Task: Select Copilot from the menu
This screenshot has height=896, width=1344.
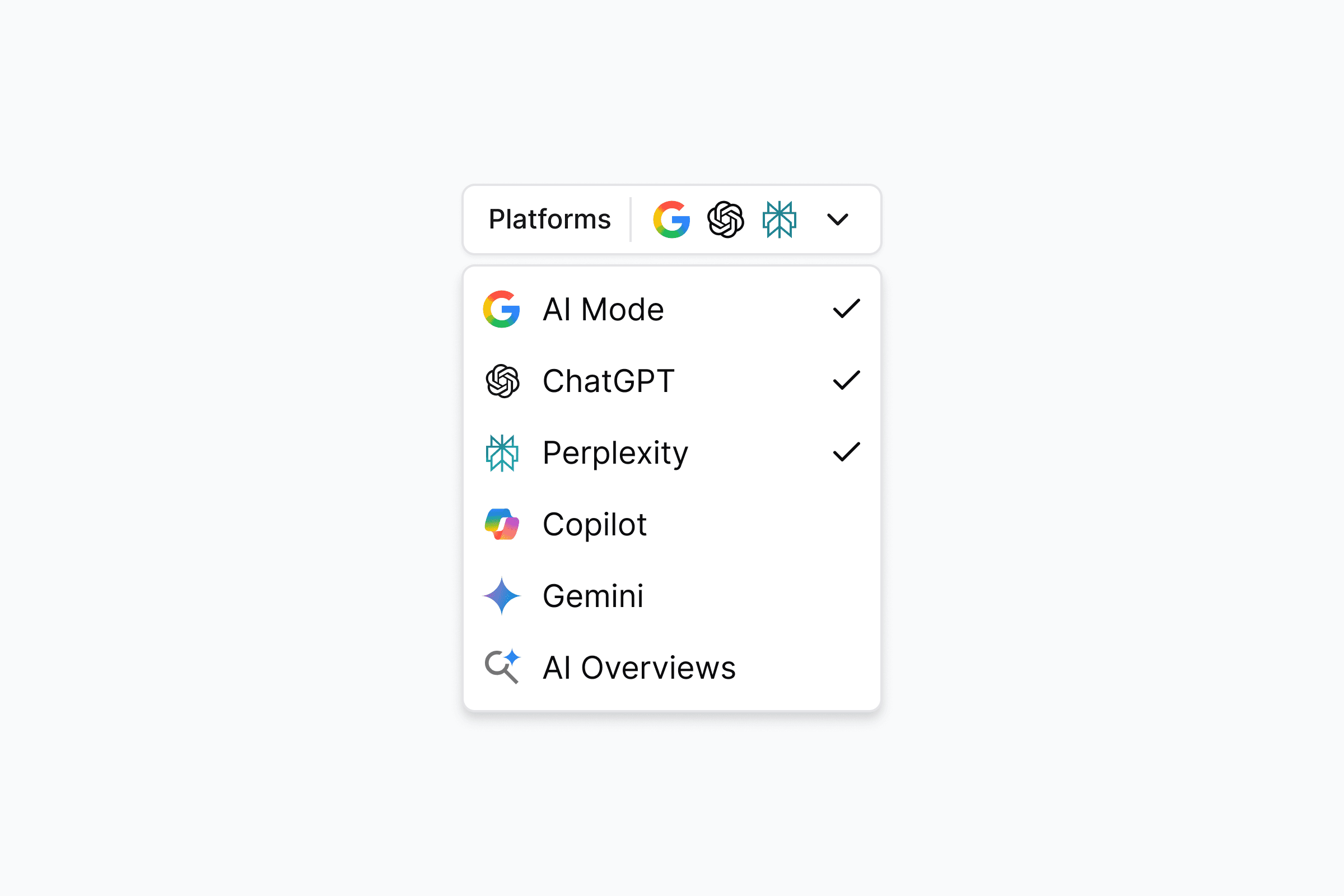Action: [x=595, y=525]
